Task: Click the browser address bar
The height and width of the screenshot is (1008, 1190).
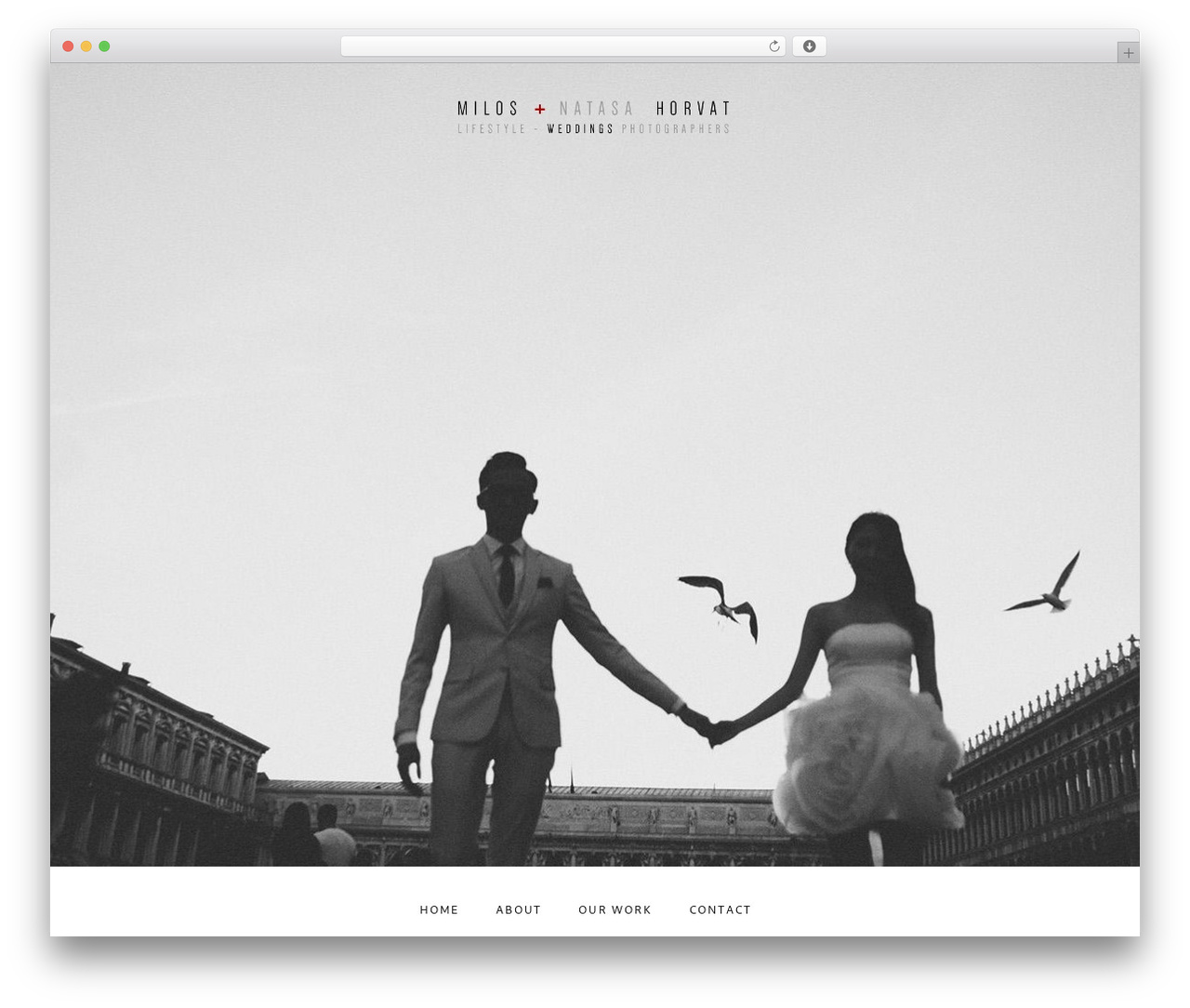Action: 562,46
